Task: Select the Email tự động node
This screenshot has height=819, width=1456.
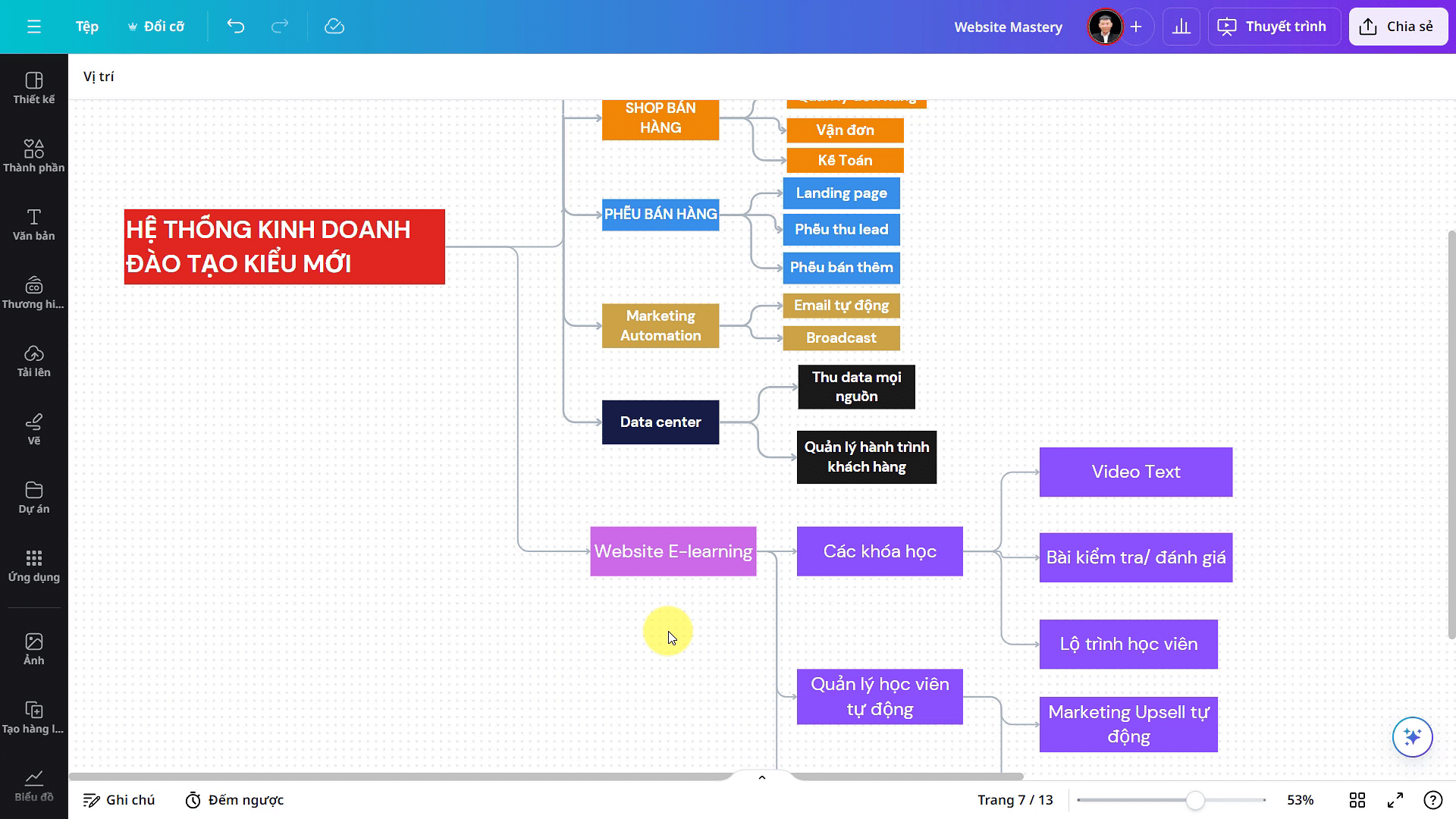Action: [x=841, y=306]
